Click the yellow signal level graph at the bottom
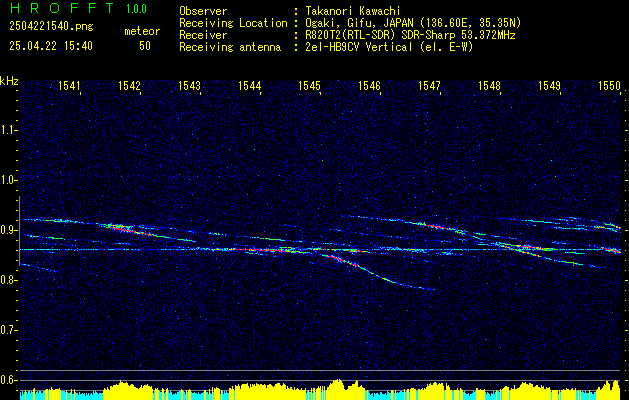Screen dimensions: 629x400 pyautogui.click(x=321, y=390)
